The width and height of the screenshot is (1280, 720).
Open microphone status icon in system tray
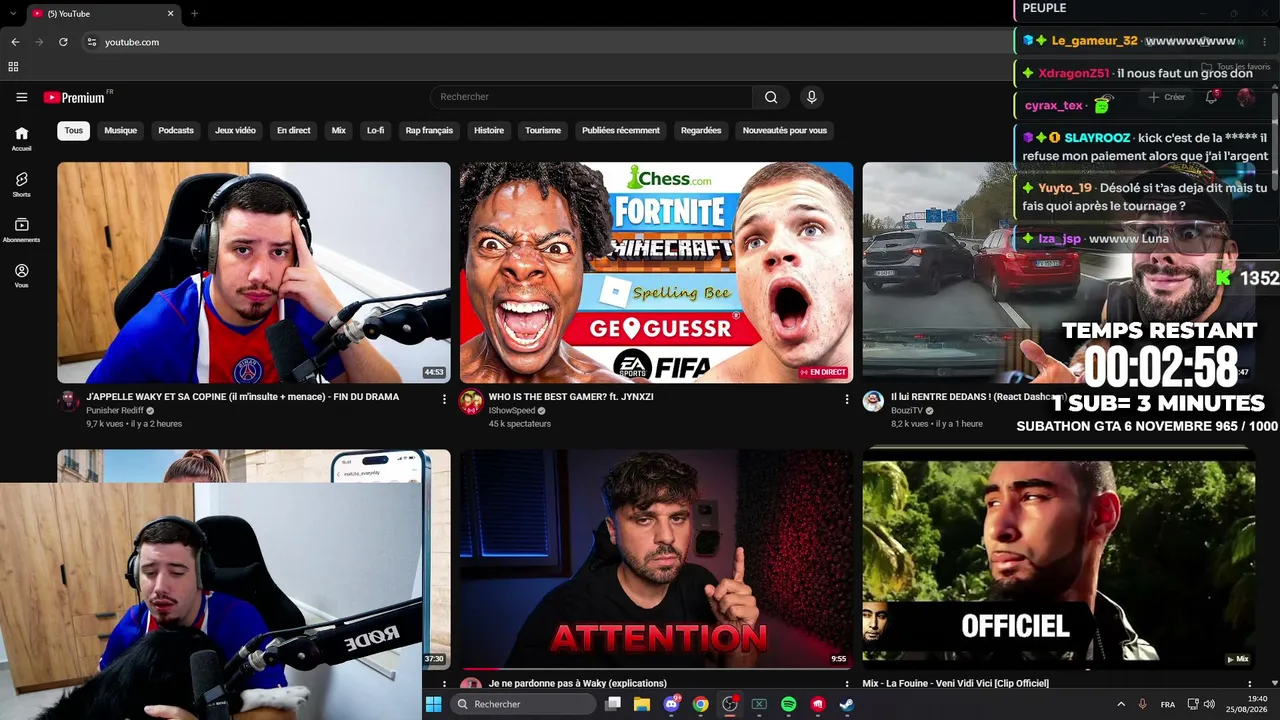click(x=1142, y=704)
